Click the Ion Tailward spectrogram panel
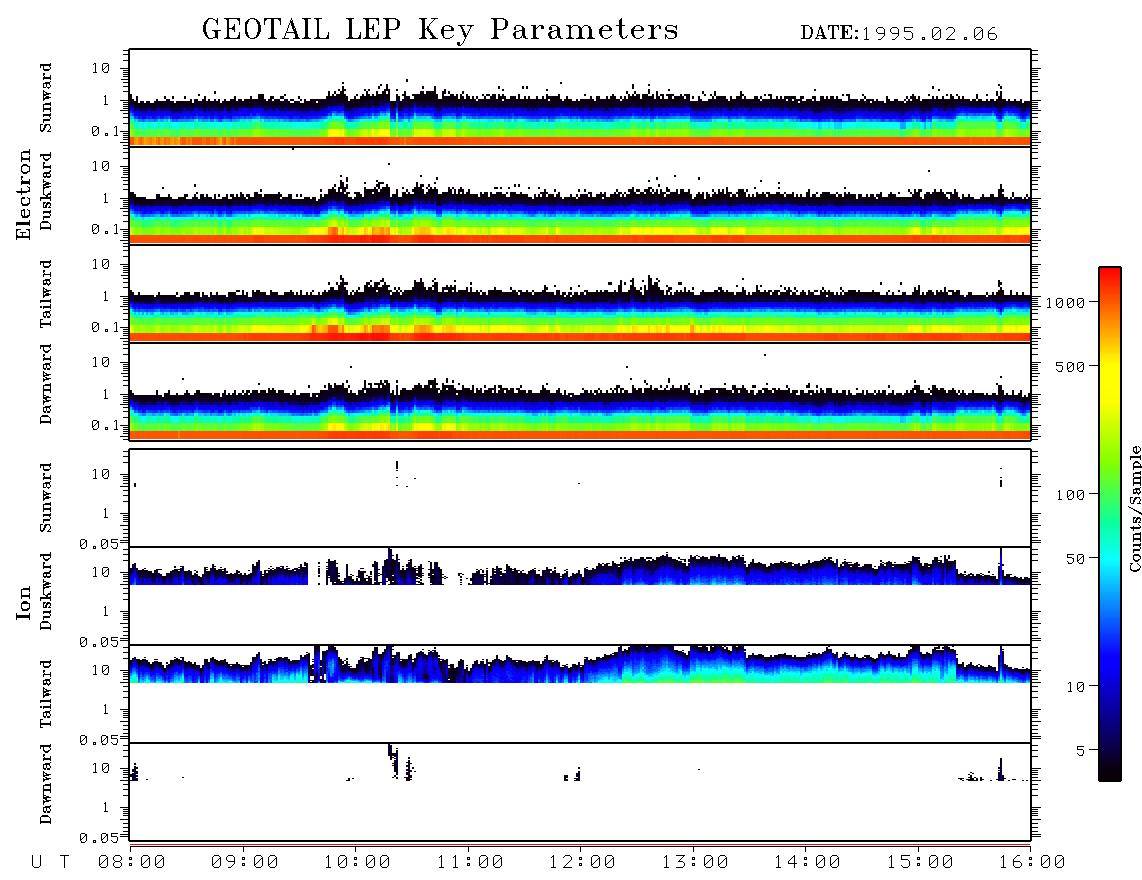1142x880 pixels. click(x=580, y=694)
